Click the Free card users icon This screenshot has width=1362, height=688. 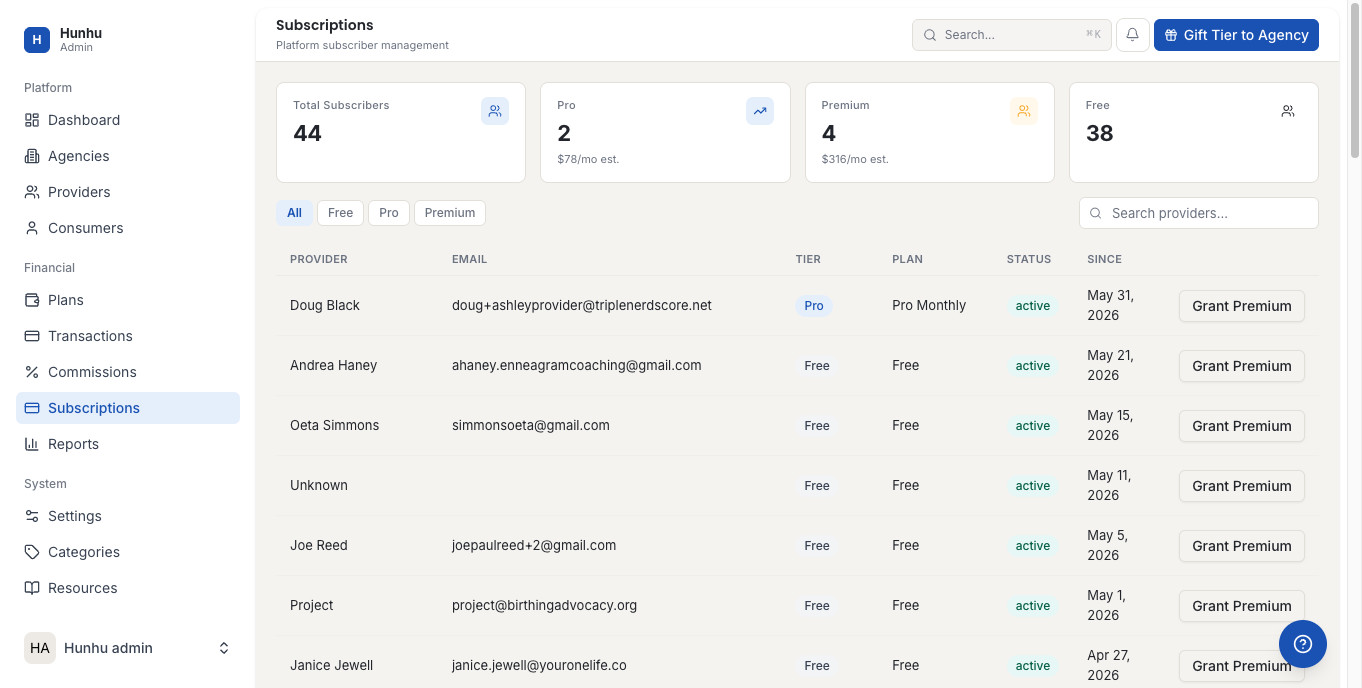coord(1288,111)
